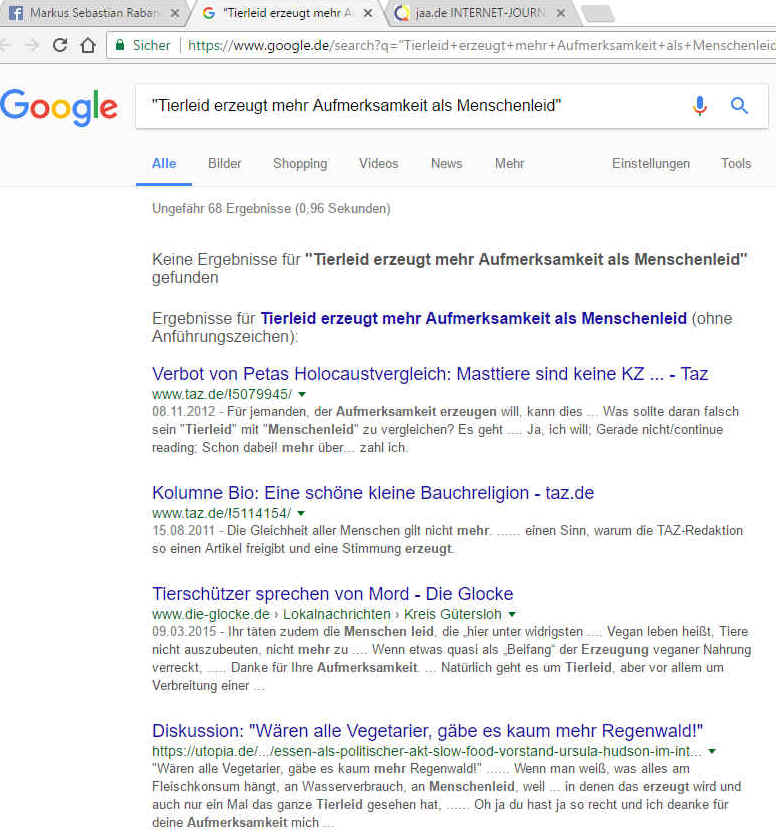
Task: Click the back arrow in the browser
Action: pyautogui.click(x=5, y=45)
